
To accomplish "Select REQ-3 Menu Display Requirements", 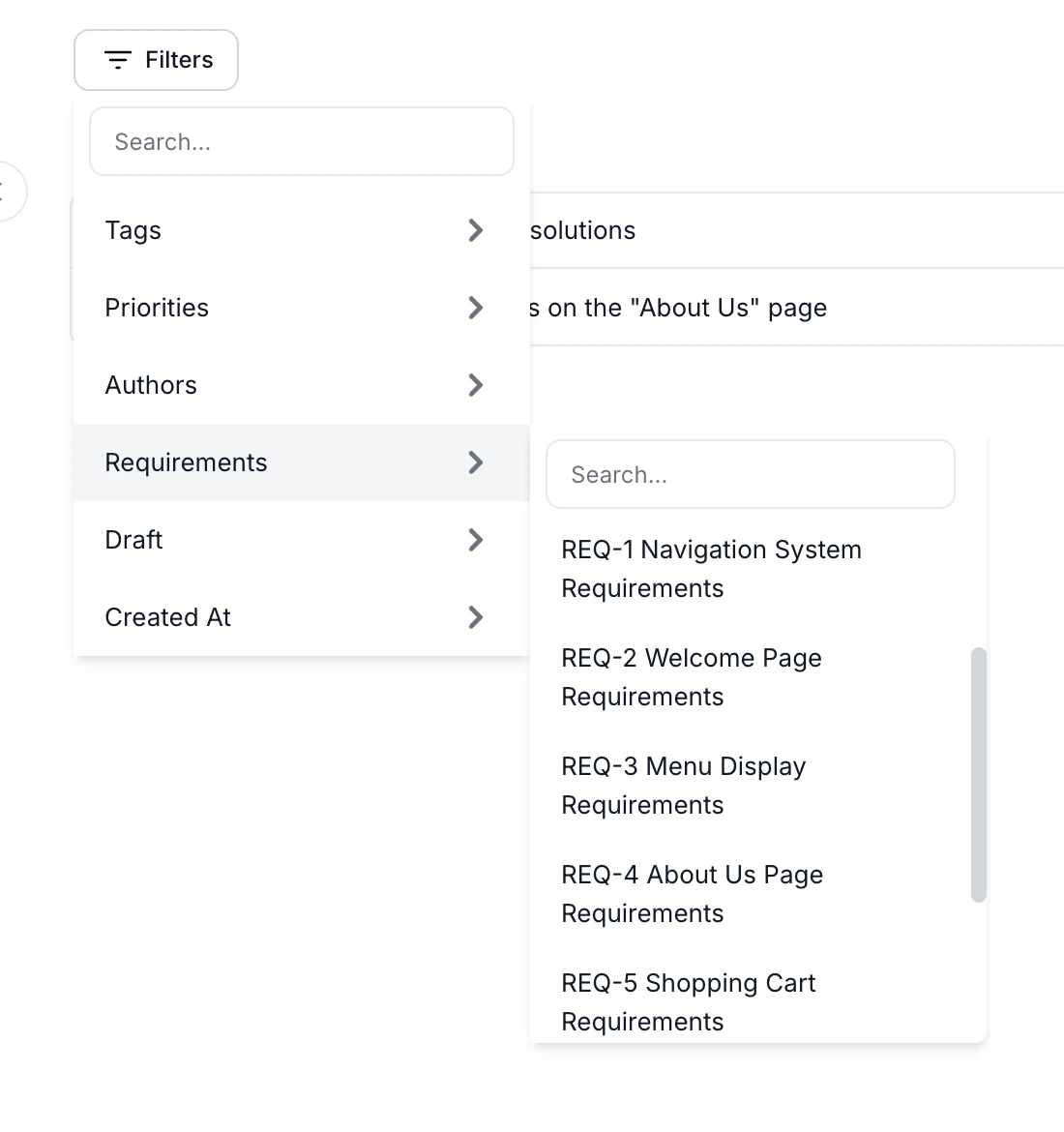I will (751, 786).
